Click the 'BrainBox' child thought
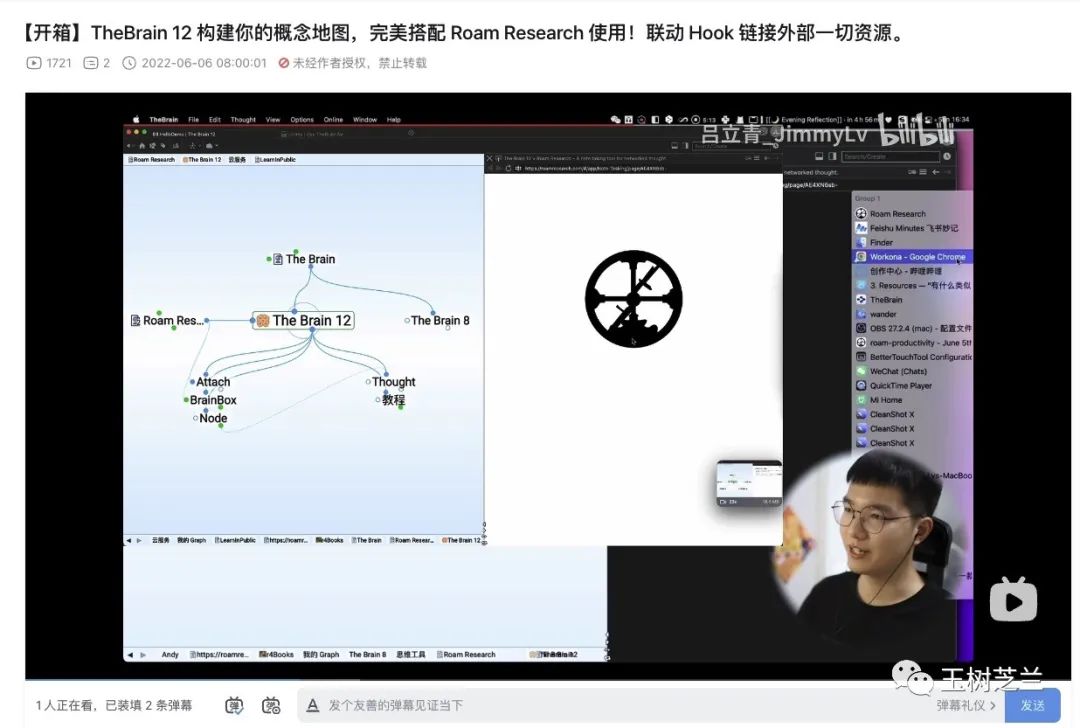Image resolution: width=1080 pixels, height=728 pixels. click(213, 400)
